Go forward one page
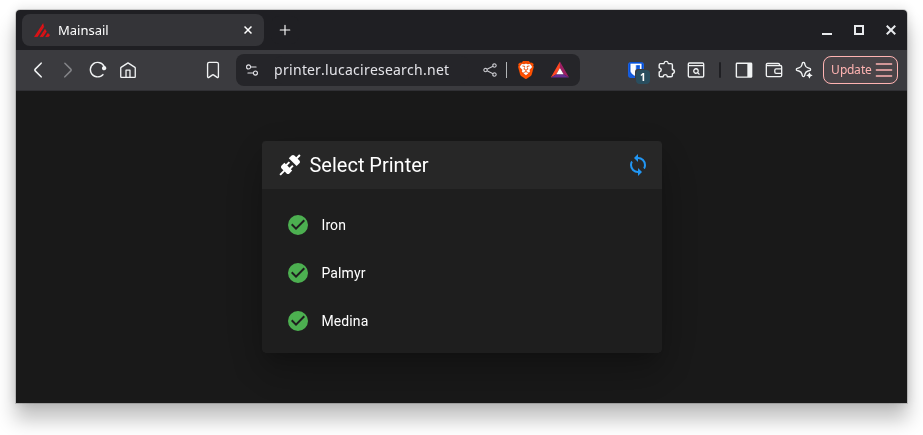This screenshot has width=923, height=435. 68,71
